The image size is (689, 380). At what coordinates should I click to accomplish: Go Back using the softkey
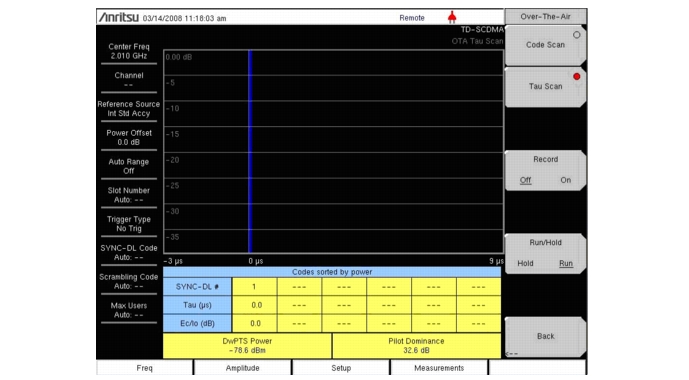click(545, 337)
